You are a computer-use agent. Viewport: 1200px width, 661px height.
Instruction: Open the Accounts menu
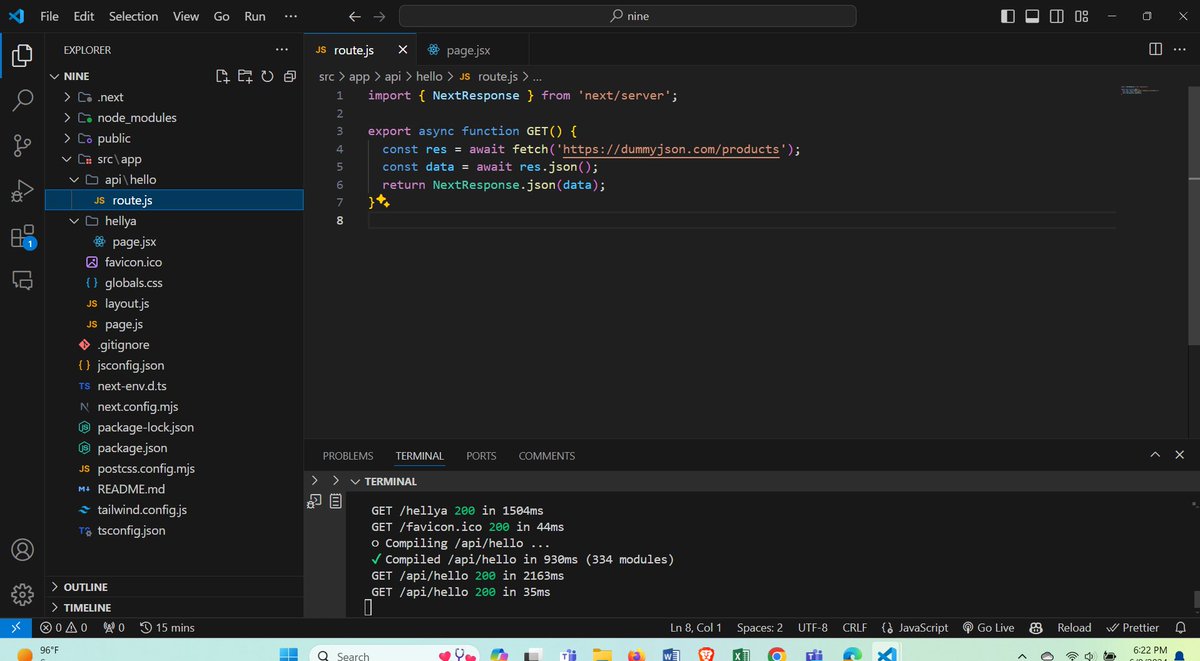22,550
